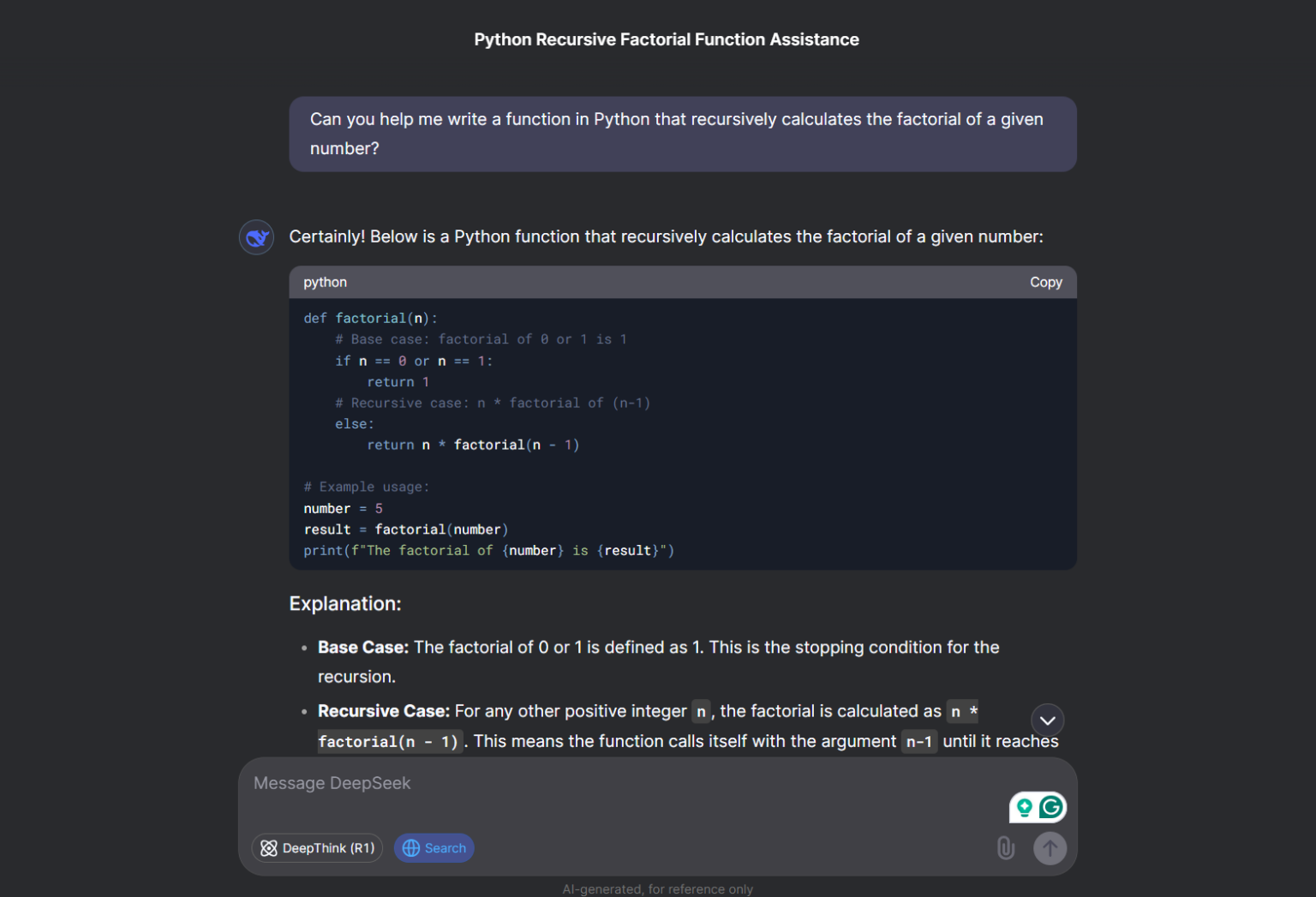Image resolution: width=1316 pixels, height=897 pixels.
Task: Click the Explanation heading
Action: [345, 603]
